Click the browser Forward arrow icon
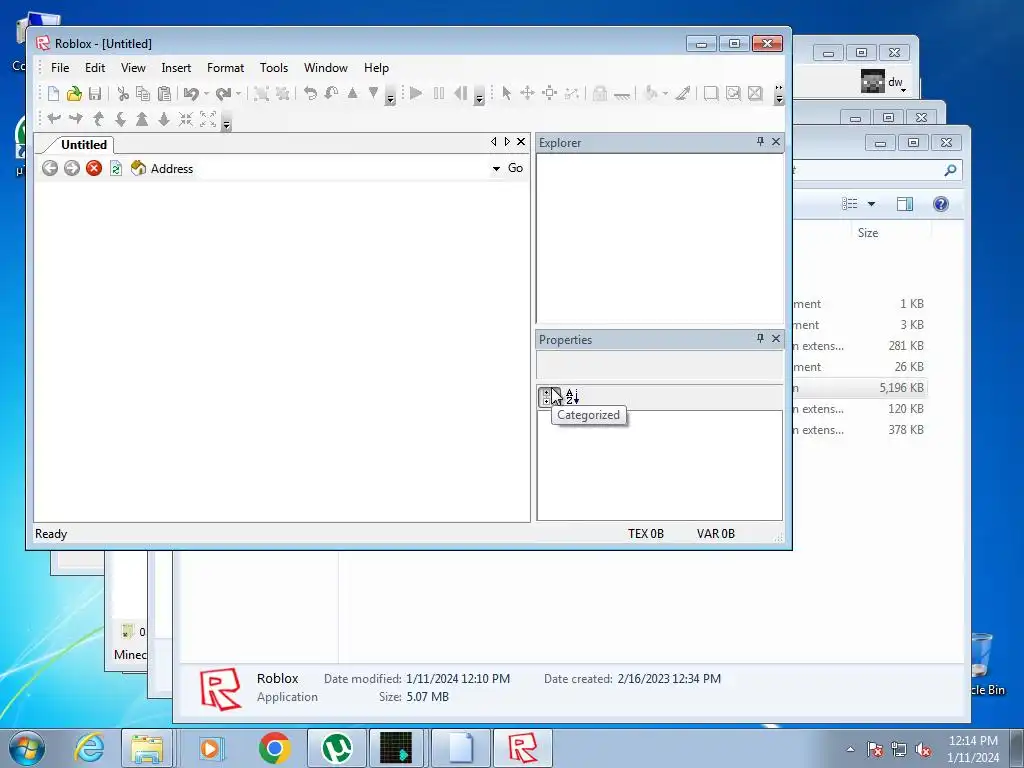Image resolution: width=1024 pixels, height=768 pixels. 72,168
